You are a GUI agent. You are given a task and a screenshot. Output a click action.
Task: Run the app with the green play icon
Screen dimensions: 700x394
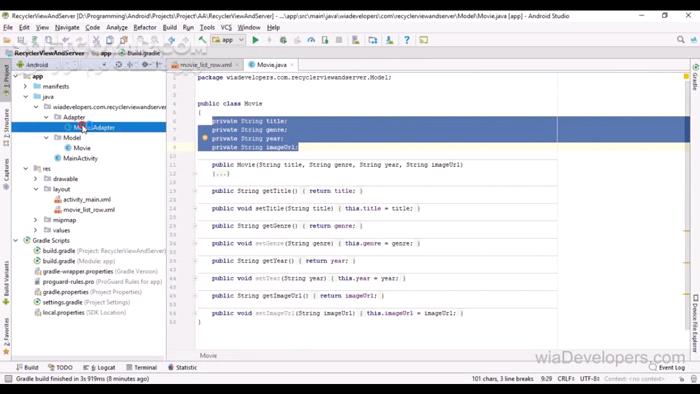point(255,40)
